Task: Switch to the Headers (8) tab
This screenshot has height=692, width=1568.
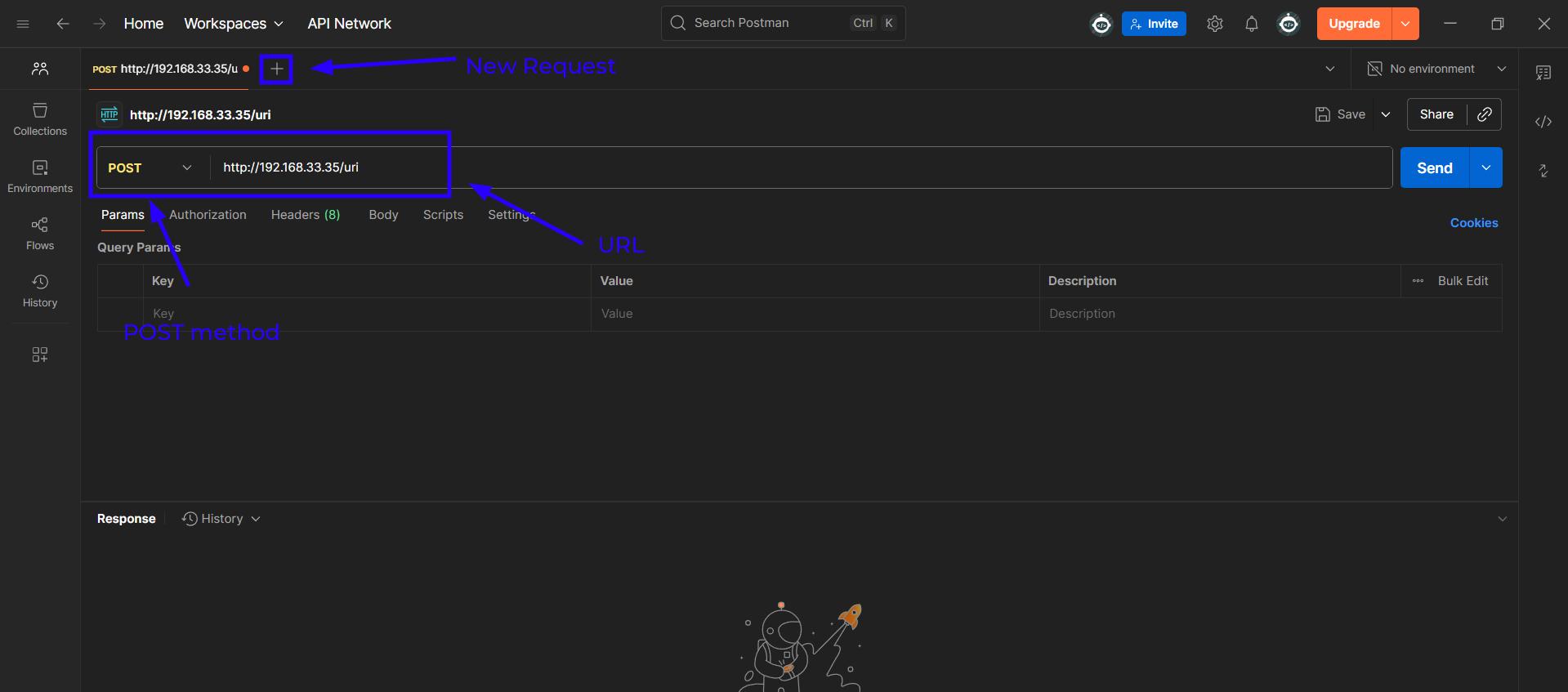Action: [306, 215]
